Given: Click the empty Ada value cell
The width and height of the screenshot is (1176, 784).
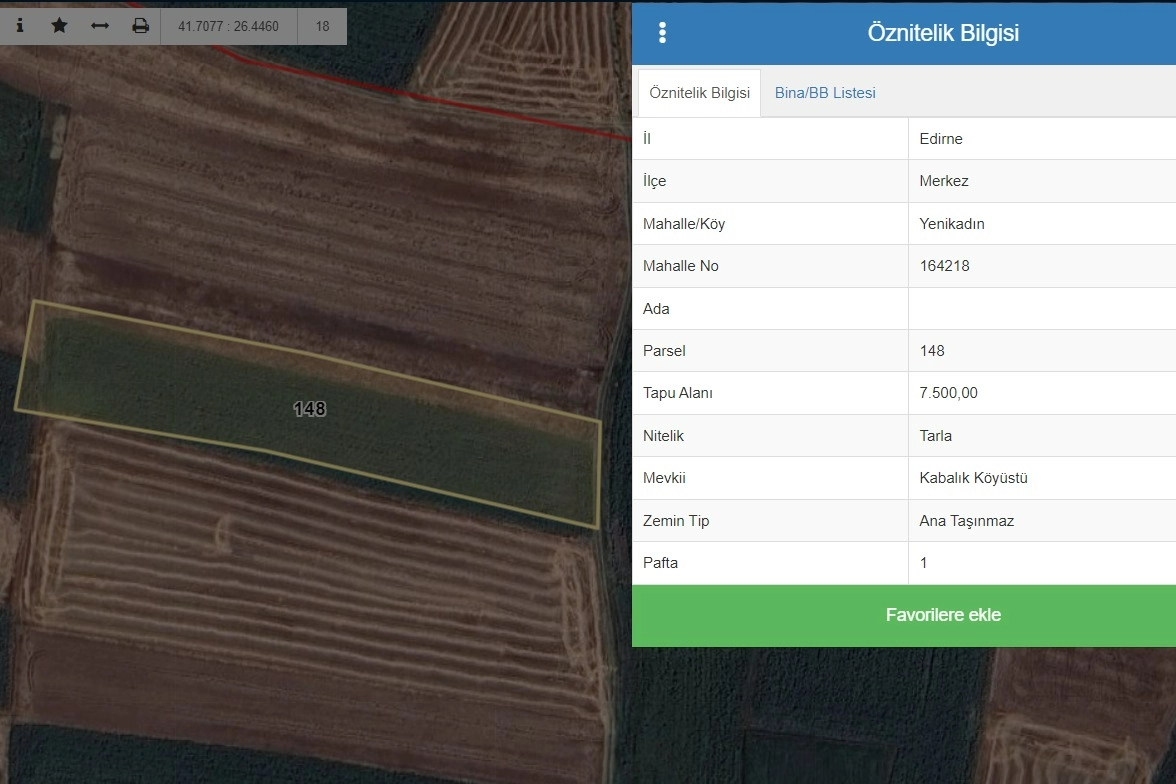Looking at the screenshot, I should (x=1040, y=309).
